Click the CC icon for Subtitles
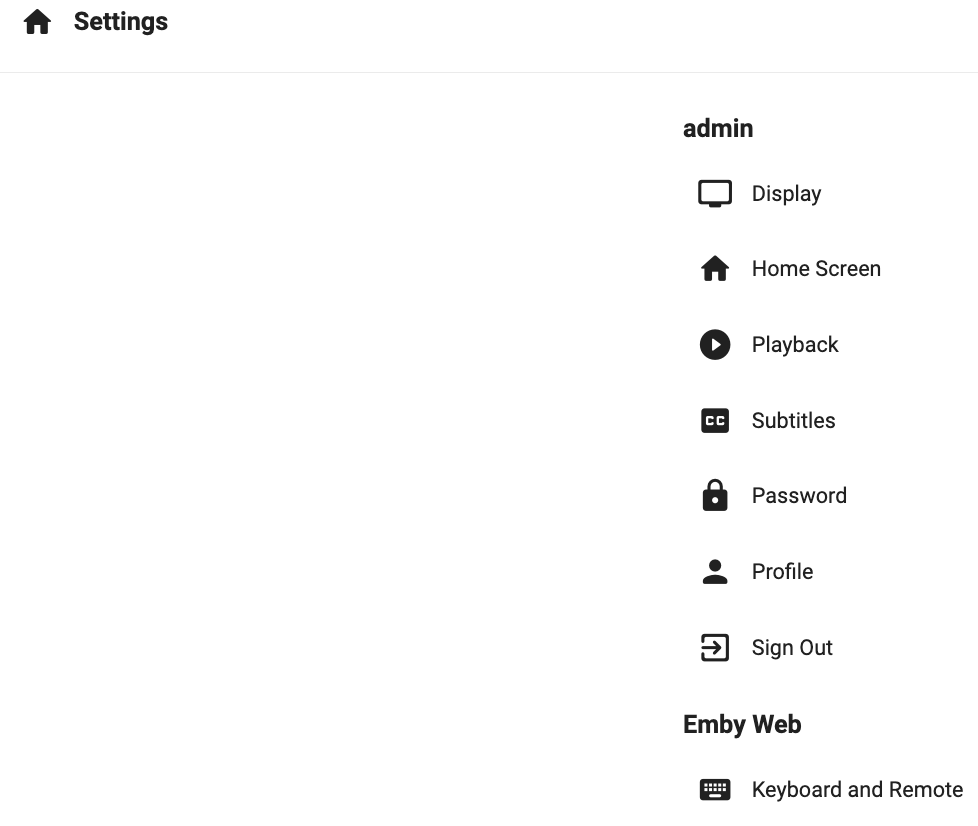Image resolution: width=978 pixels, height=826 pixels. pyautogui.click(x=715, y=421)
